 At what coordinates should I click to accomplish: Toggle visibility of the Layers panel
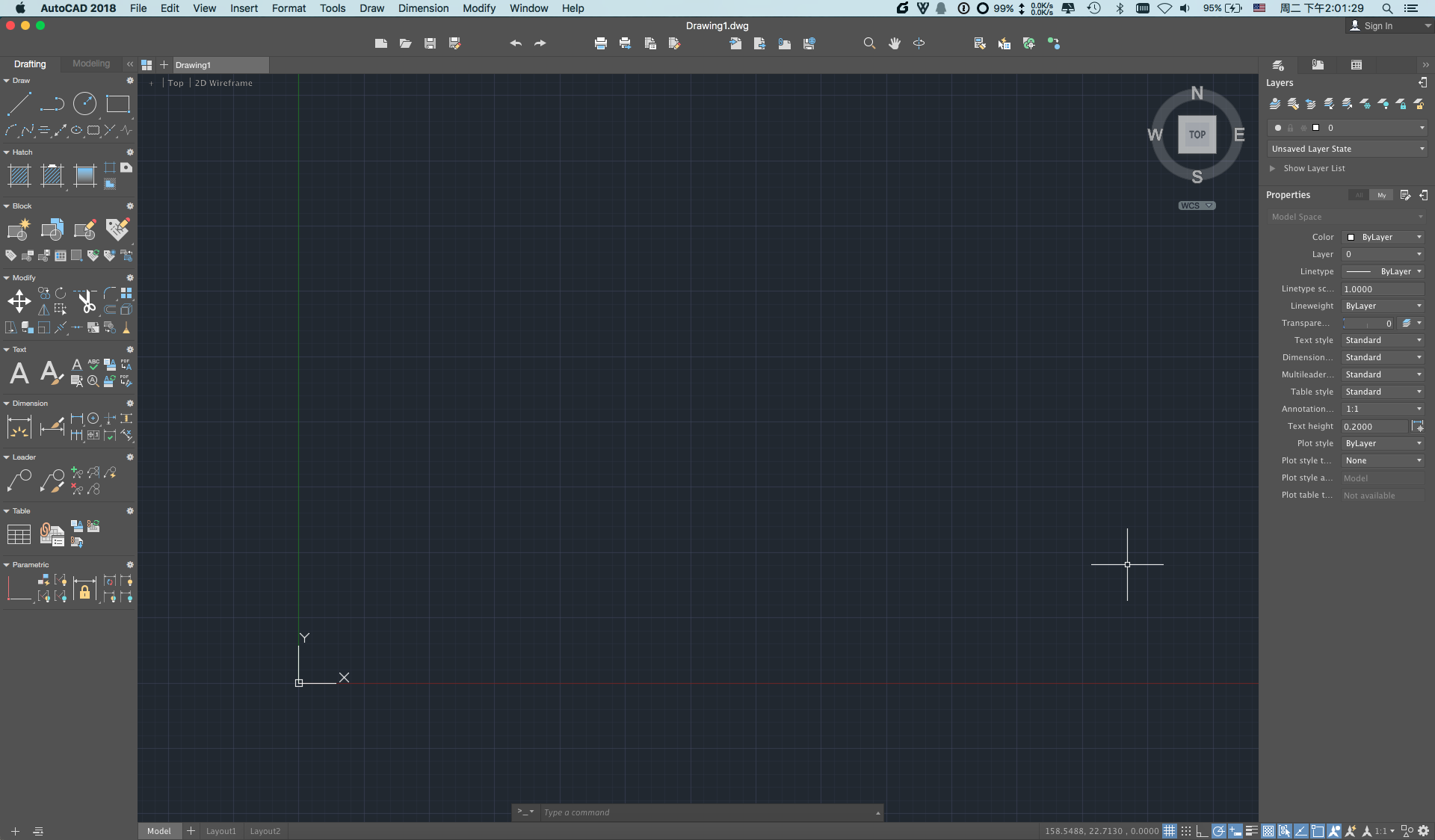coord(1427,82)
